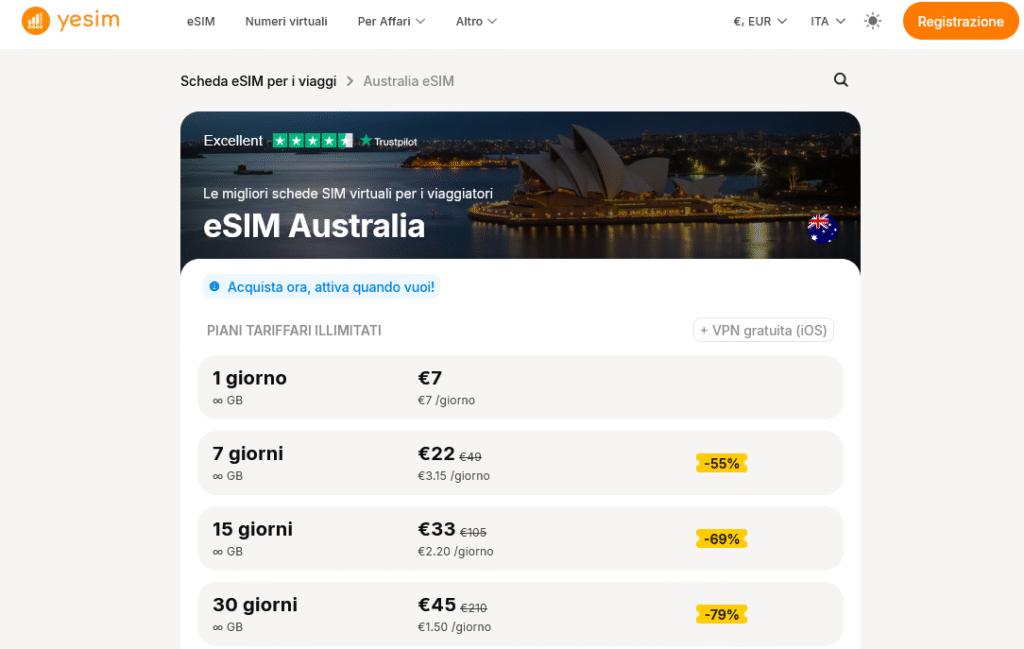The height and width of the screenshot is (649, 1024).
Task: Click the Registrazione button
Action: [x=960, y=20]
